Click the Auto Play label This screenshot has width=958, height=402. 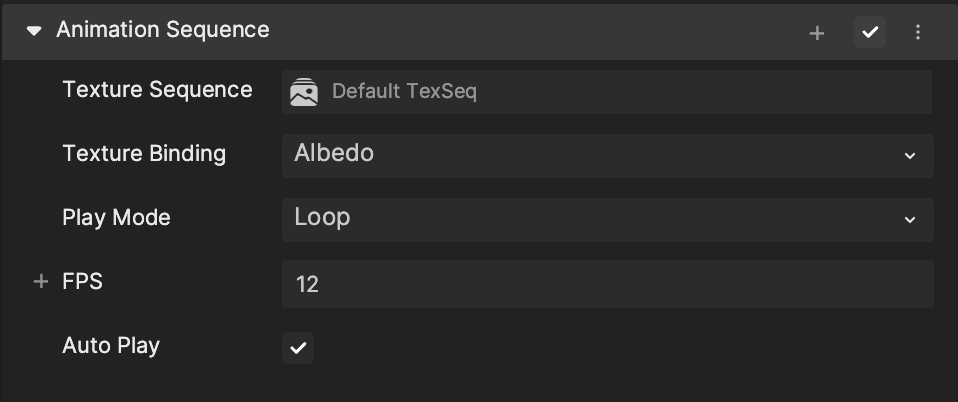point(111,346)
